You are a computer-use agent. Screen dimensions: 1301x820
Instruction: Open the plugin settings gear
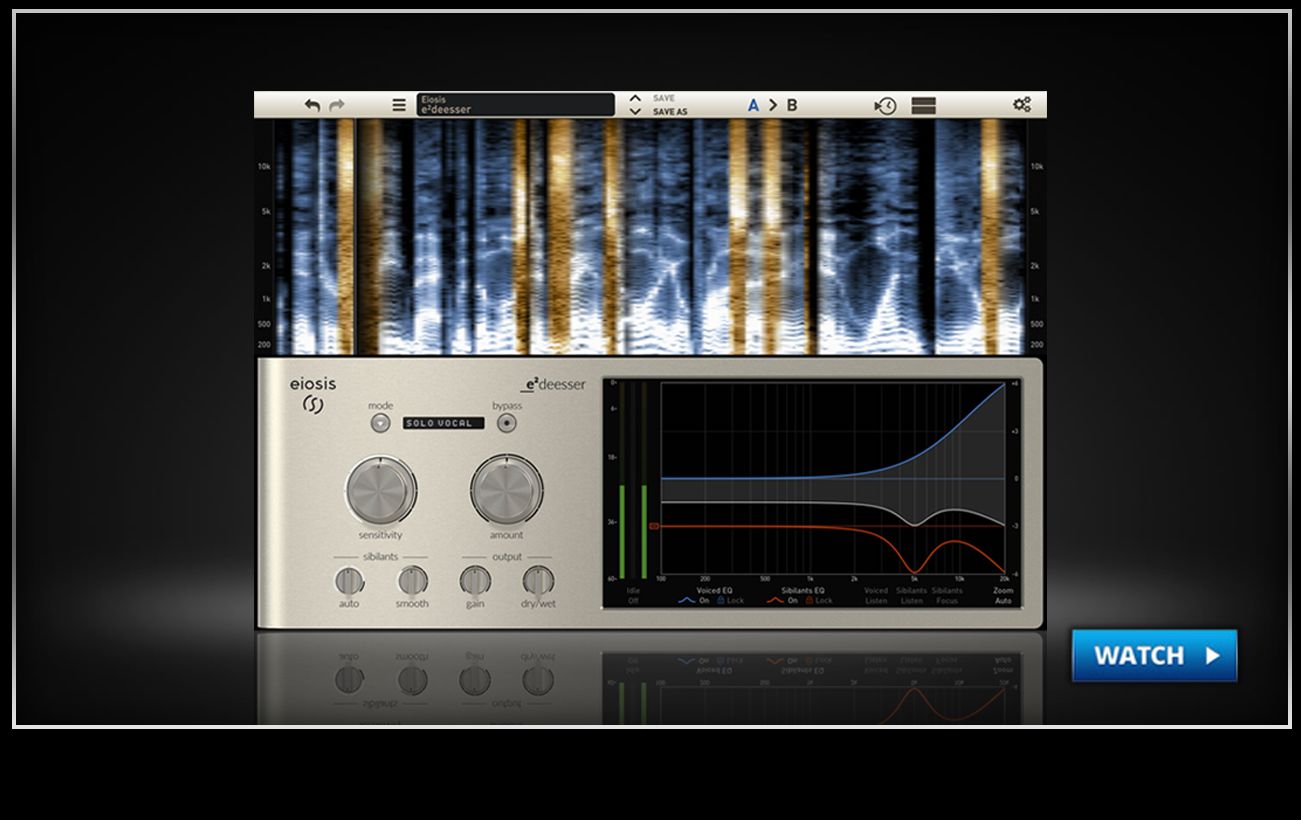[x=1022, y=103]
